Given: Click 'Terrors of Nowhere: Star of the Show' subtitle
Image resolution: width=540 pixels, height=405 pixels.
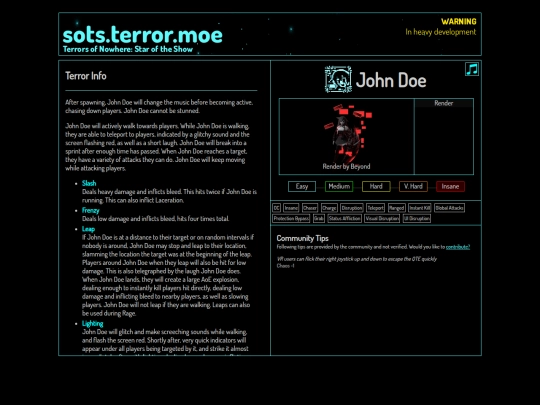Looking at the screenshot, I should pos(128,49).
